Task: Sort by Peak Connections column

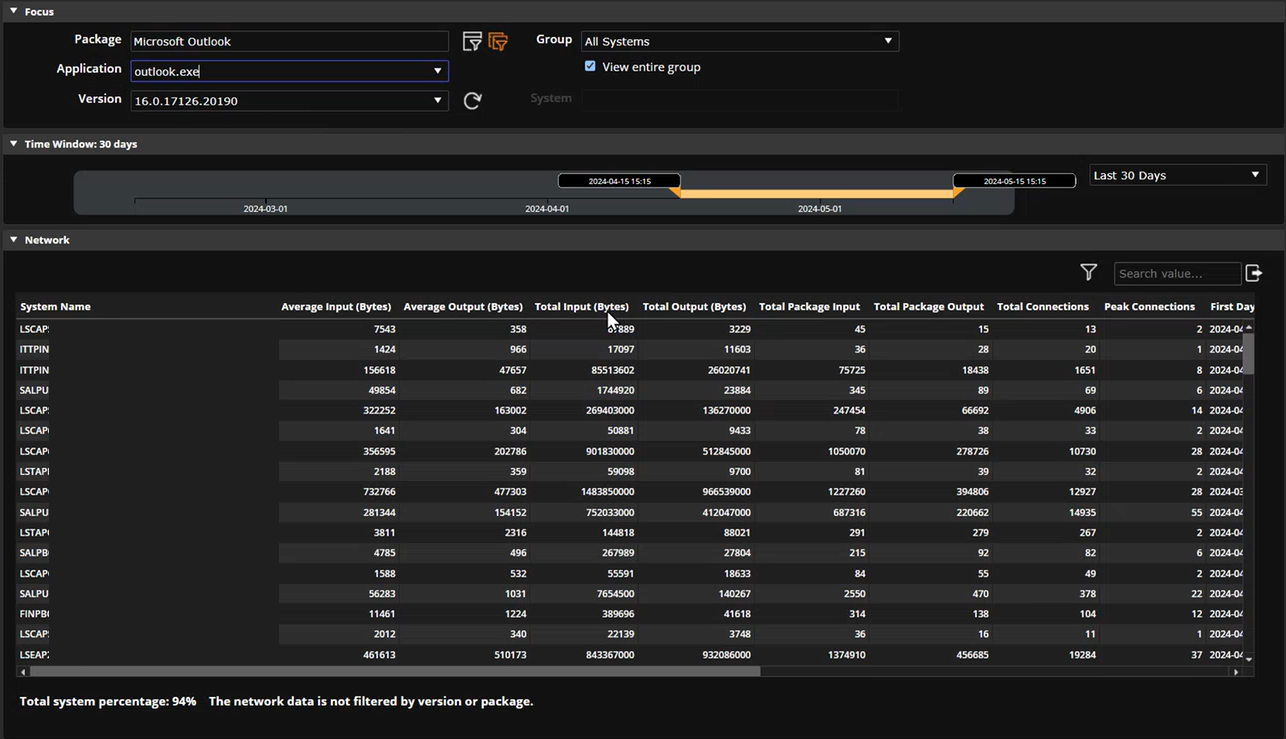Action: click(x=1149, y=307)
